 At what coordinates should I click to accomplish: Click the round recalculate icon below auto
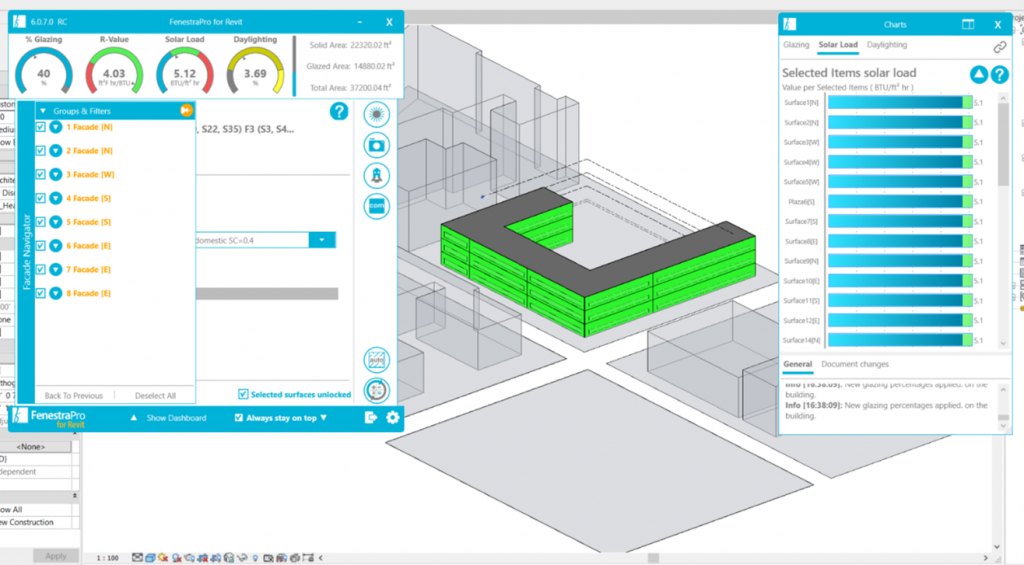tap(376, 391)
